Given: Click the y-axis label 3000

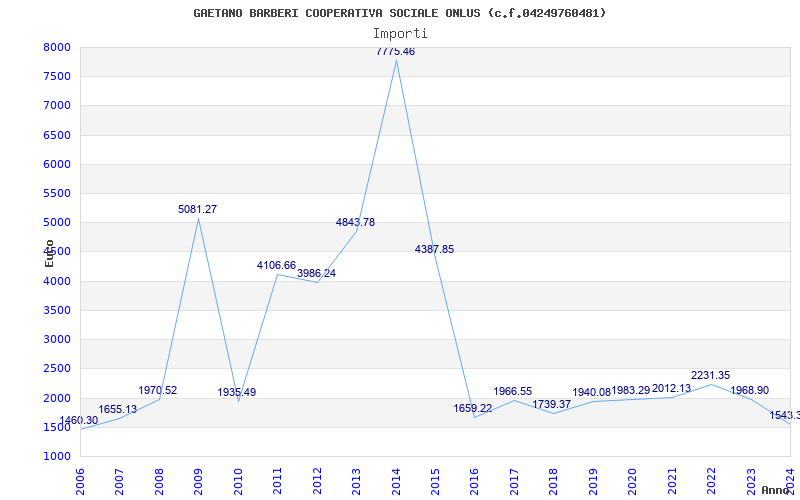Looking at the screenshot, I should (x=57, y=339).
